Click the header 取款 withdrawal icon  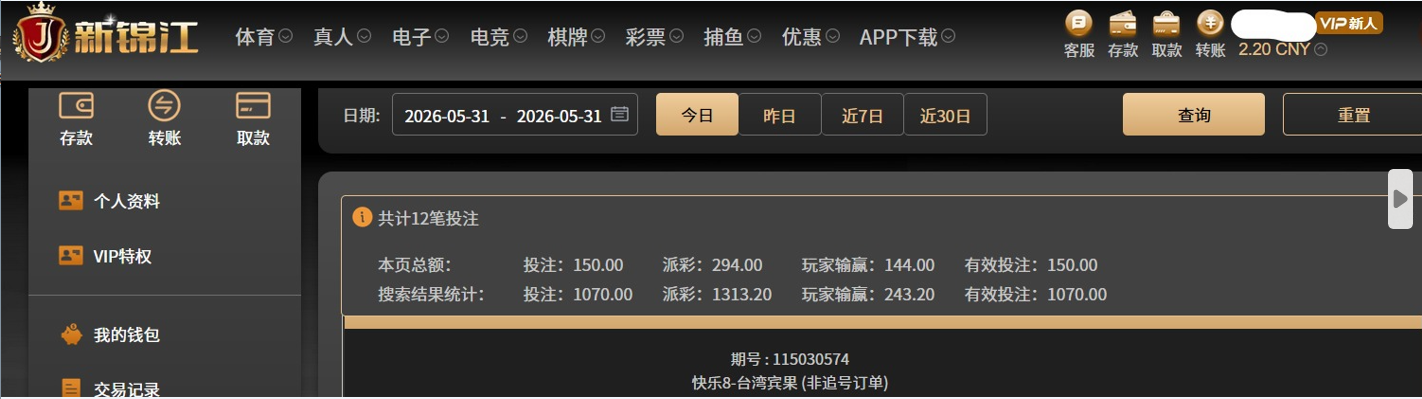point(1166,23)
